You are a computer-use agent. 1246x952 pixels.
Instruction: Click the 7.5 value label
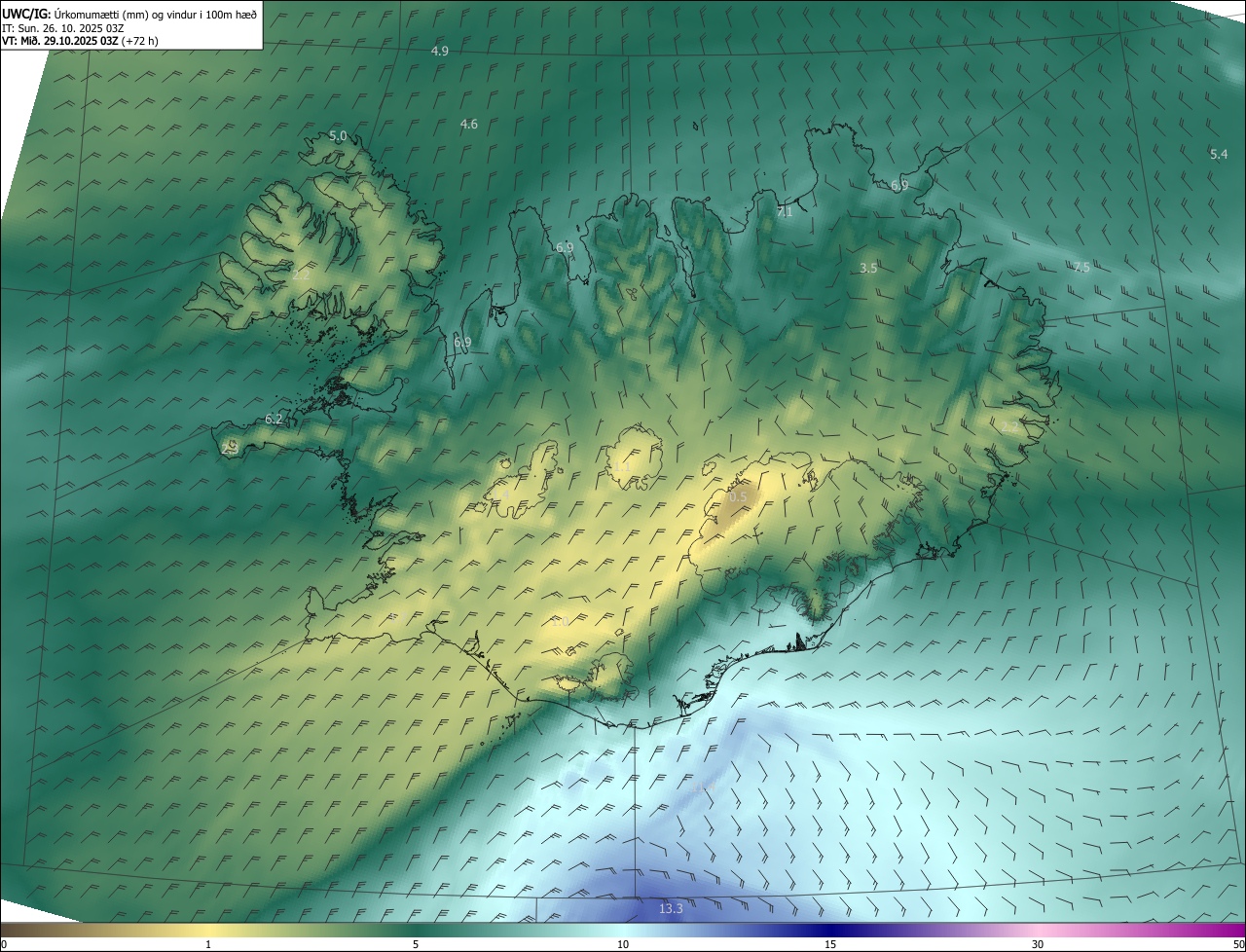click(x=1081, y=268)
